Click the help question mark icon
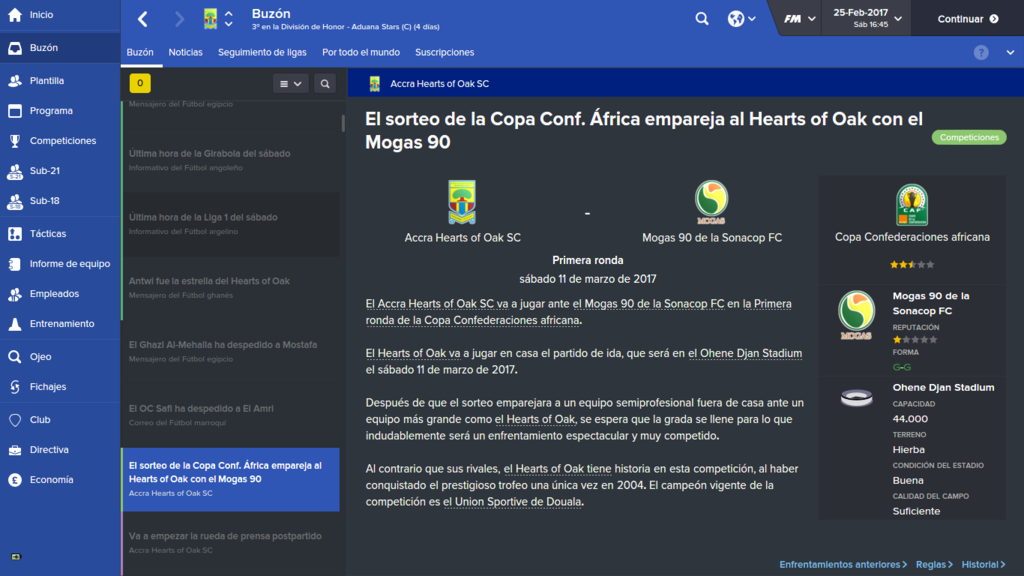This screenshot has width=1024, height=576. pos(981,52)
